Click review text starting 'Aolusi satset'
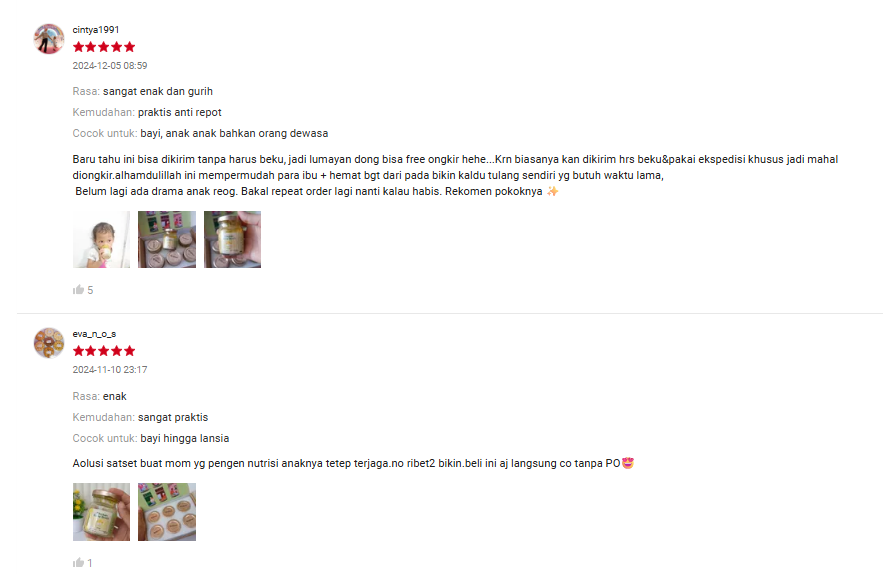883x574 pixels. pos(353,463)
